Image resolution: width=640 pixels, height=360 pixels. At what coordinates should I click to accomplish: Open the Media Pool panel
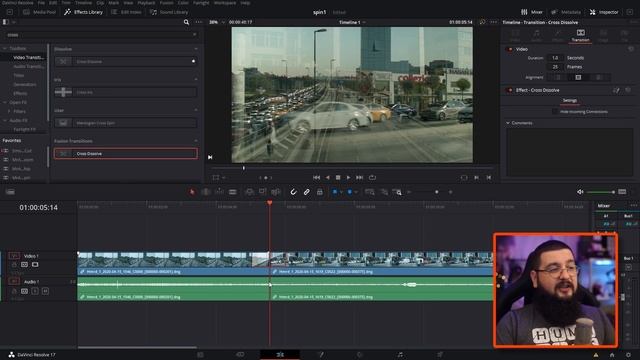click(40, 12)
